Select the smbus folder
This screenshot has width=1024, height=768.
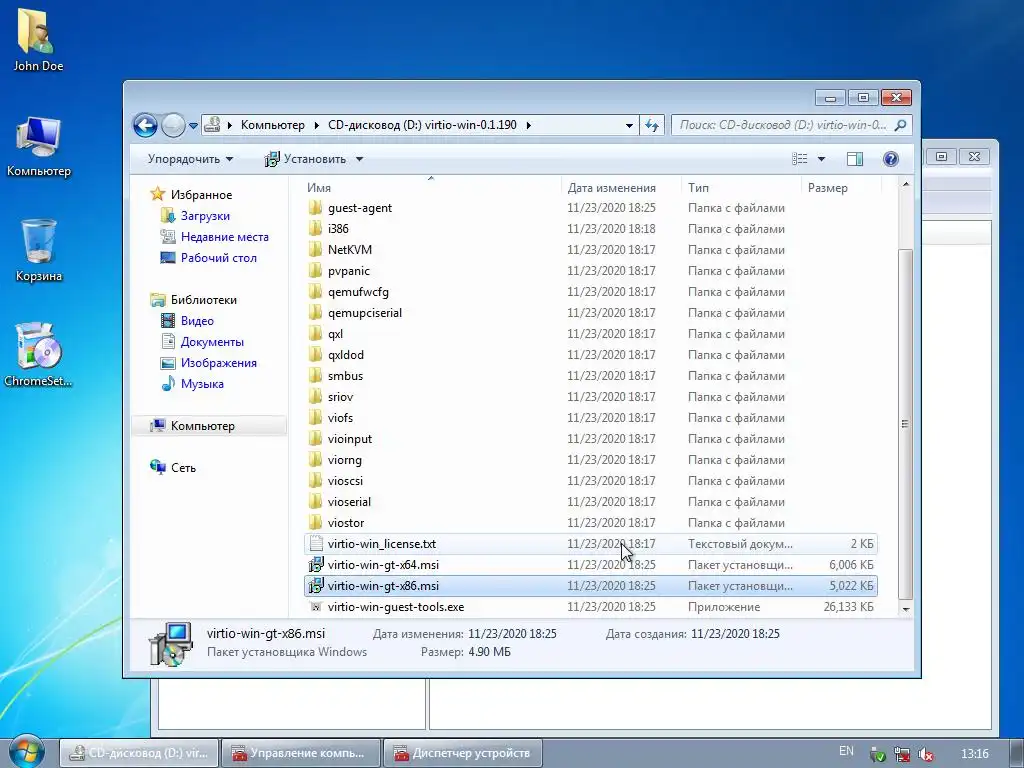(x=345, y=376)
